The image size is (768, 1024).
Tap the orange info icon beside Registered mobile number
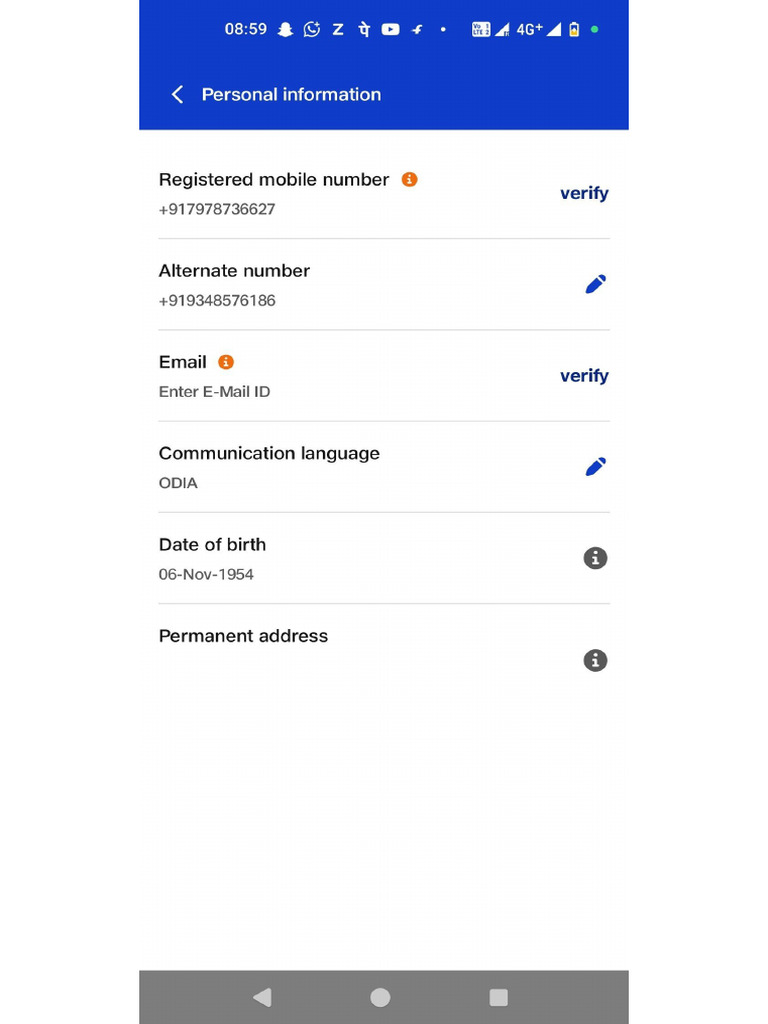tap(409, 179)
